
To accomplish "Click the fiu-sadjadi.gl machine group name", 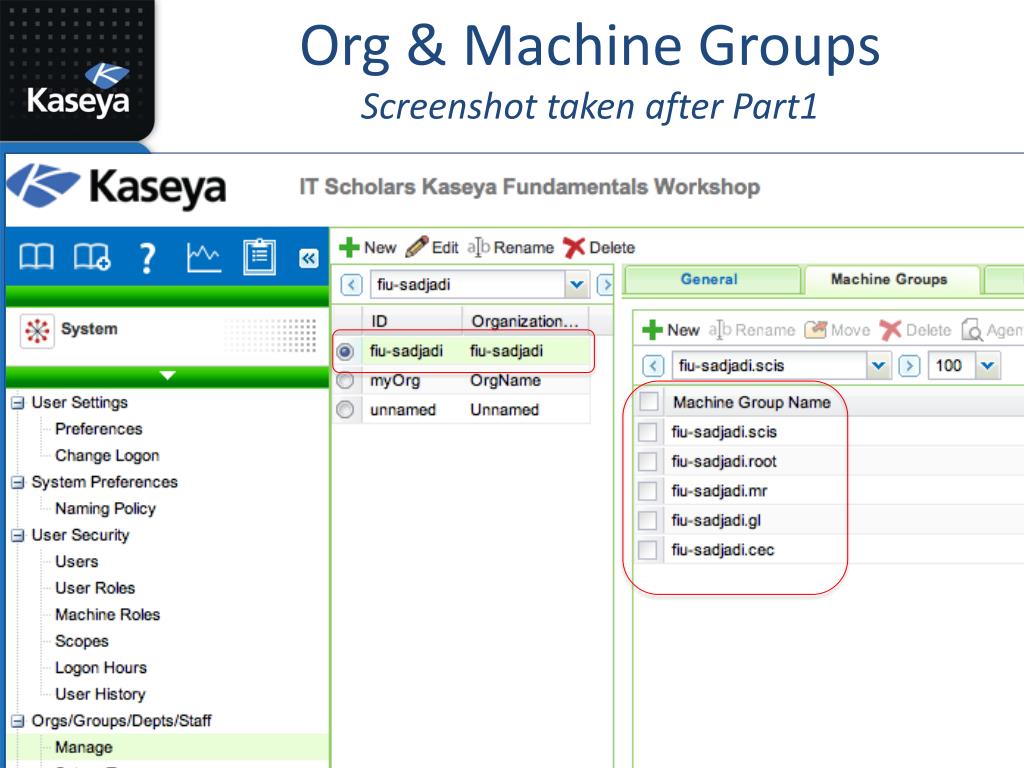I will [x=716, y=520].
